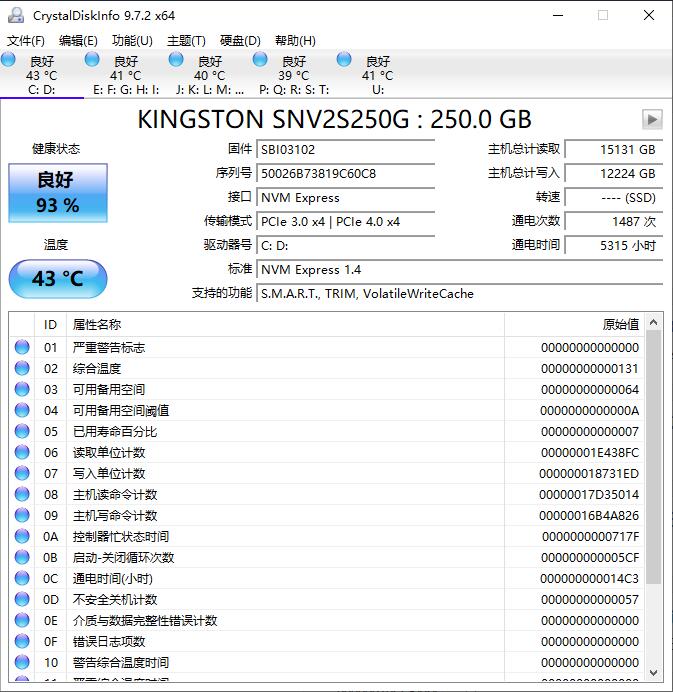Image resolution: width=673 pixels, height=692 pixels.
Task: Close the CrystalDiskInfo window
Action: tap(649, 15)
